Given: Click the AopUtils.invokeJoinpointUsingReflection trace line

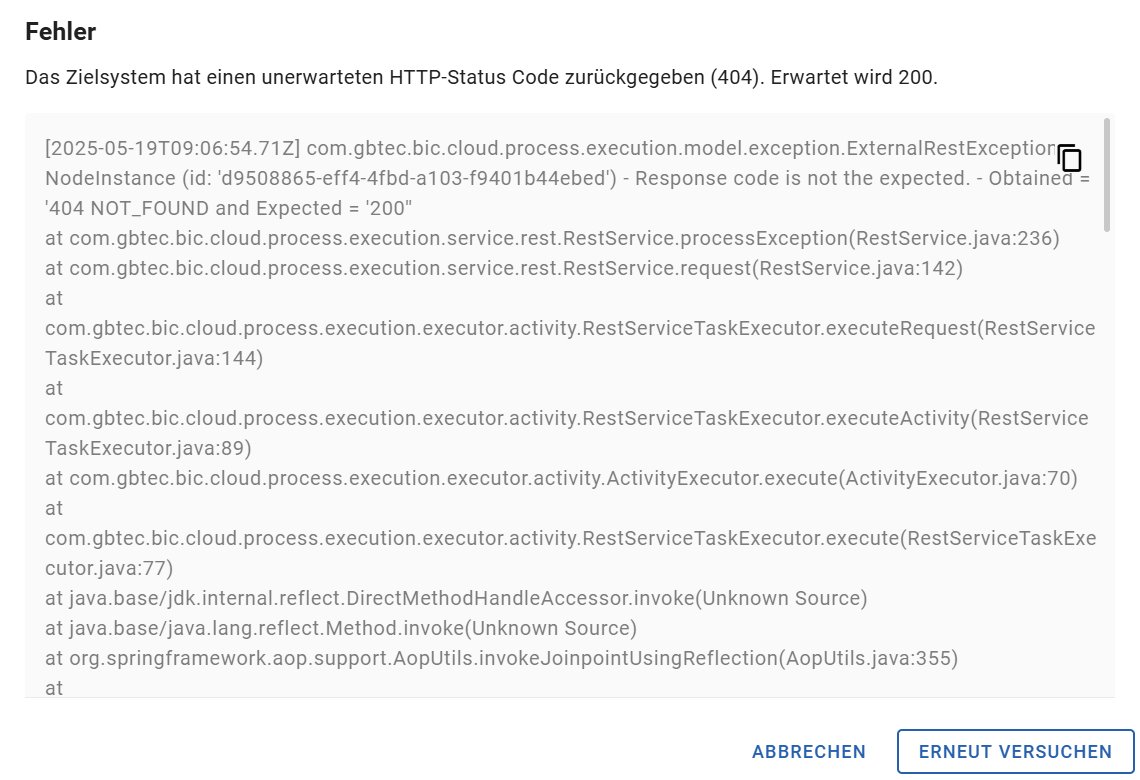Looking at the screenshot, I should (x=504, y=658).
